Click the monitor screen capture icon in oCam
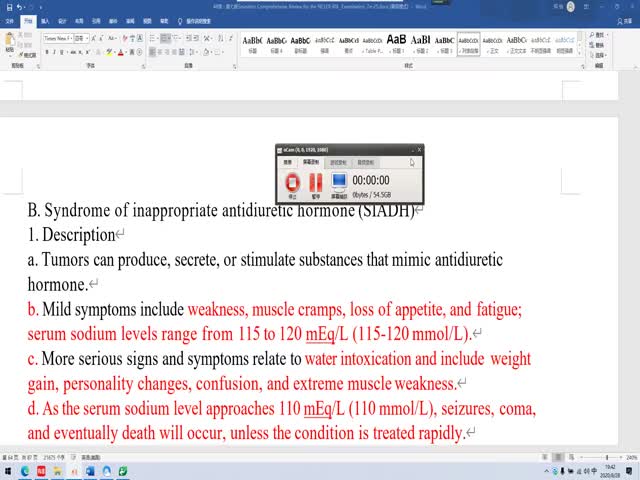Viewport: 640px width, 480px height. coord(339,181)
